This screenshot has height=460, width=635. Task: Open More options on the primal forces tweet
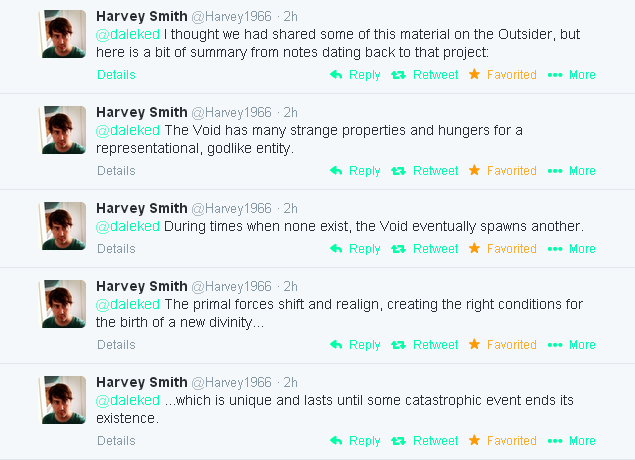[571, 345]
